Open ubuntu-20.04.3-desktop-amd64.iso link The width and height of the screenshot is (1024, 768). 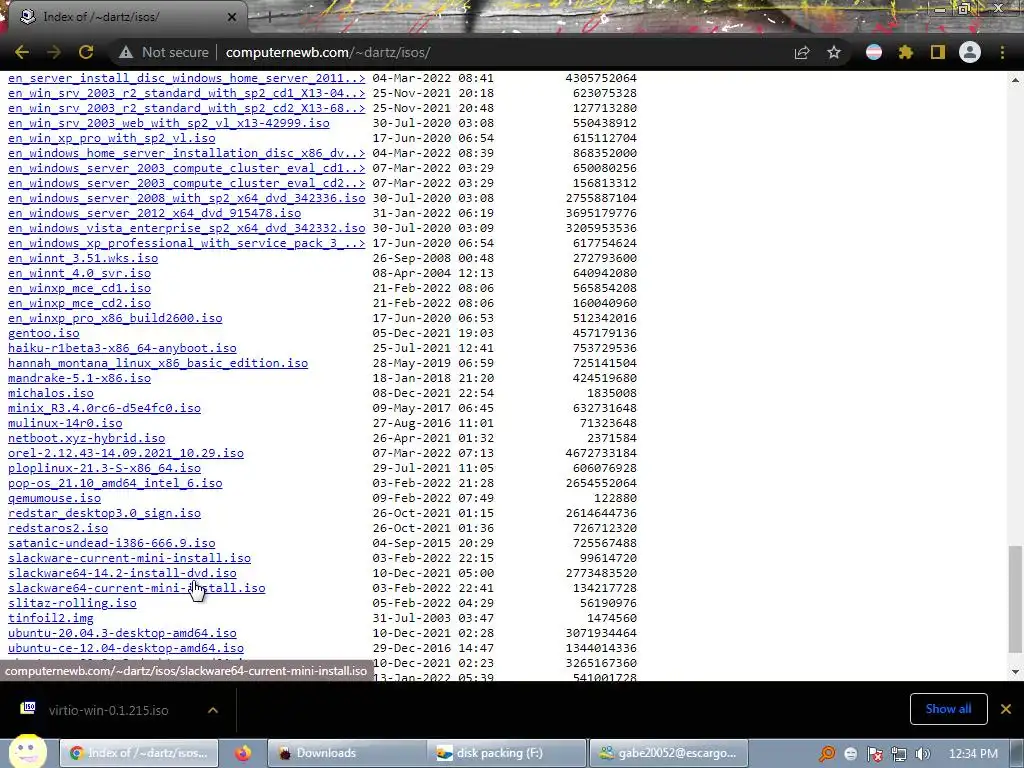point(122,633)
